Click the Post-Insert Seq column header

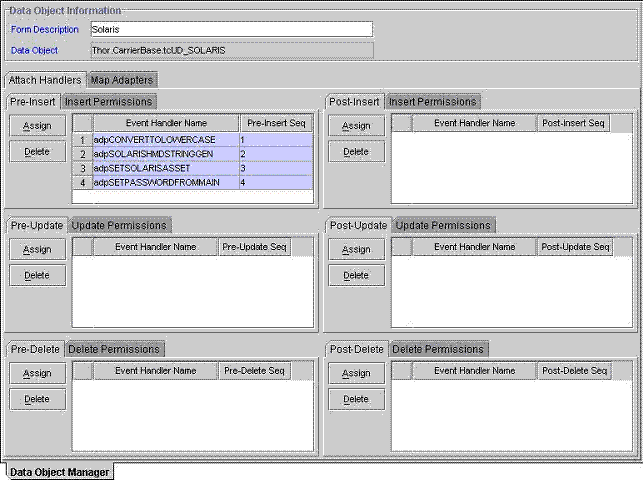[x=573, y=123]
